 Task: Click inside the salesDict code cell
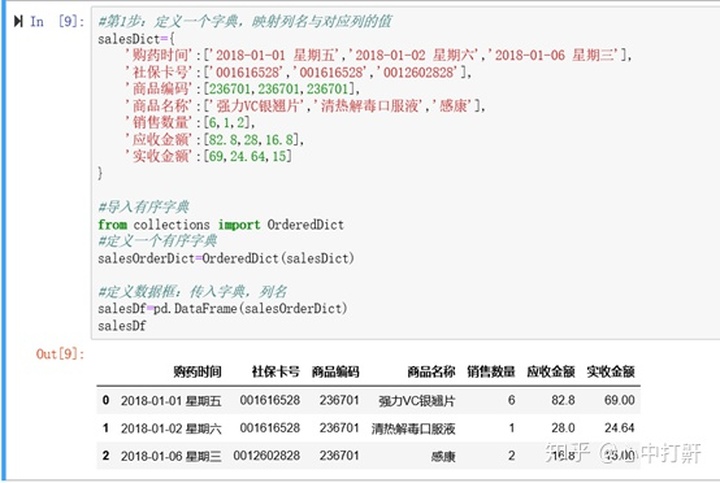coord(404,174)
